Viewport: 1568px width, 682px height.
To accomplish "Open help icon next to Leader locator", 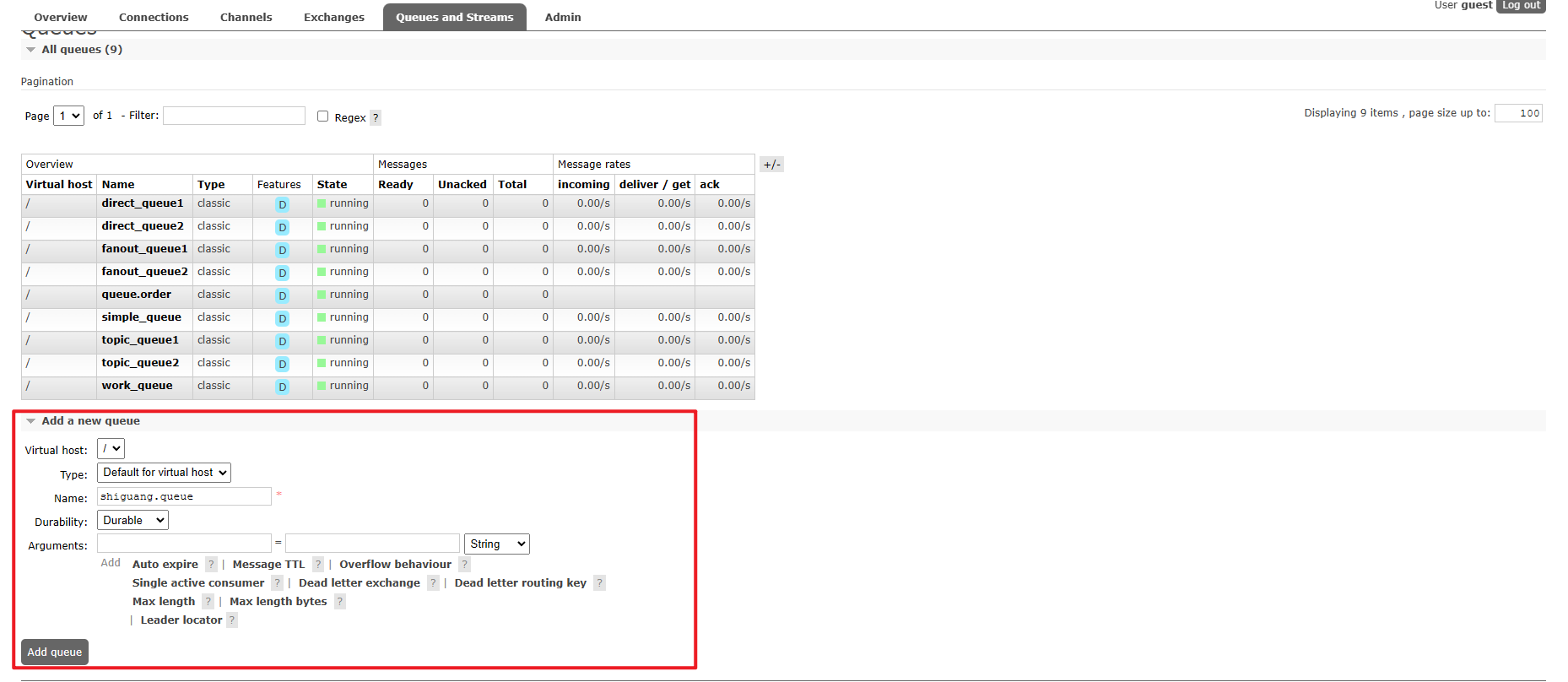I will 232,620.
